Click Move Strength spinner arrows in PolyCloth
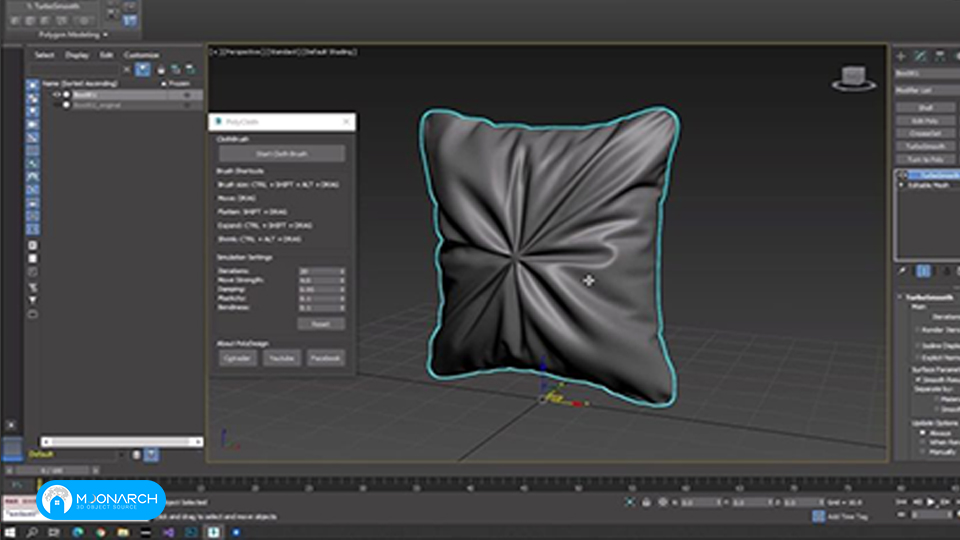This screenshot has width=960, height=540. (342, 280)
